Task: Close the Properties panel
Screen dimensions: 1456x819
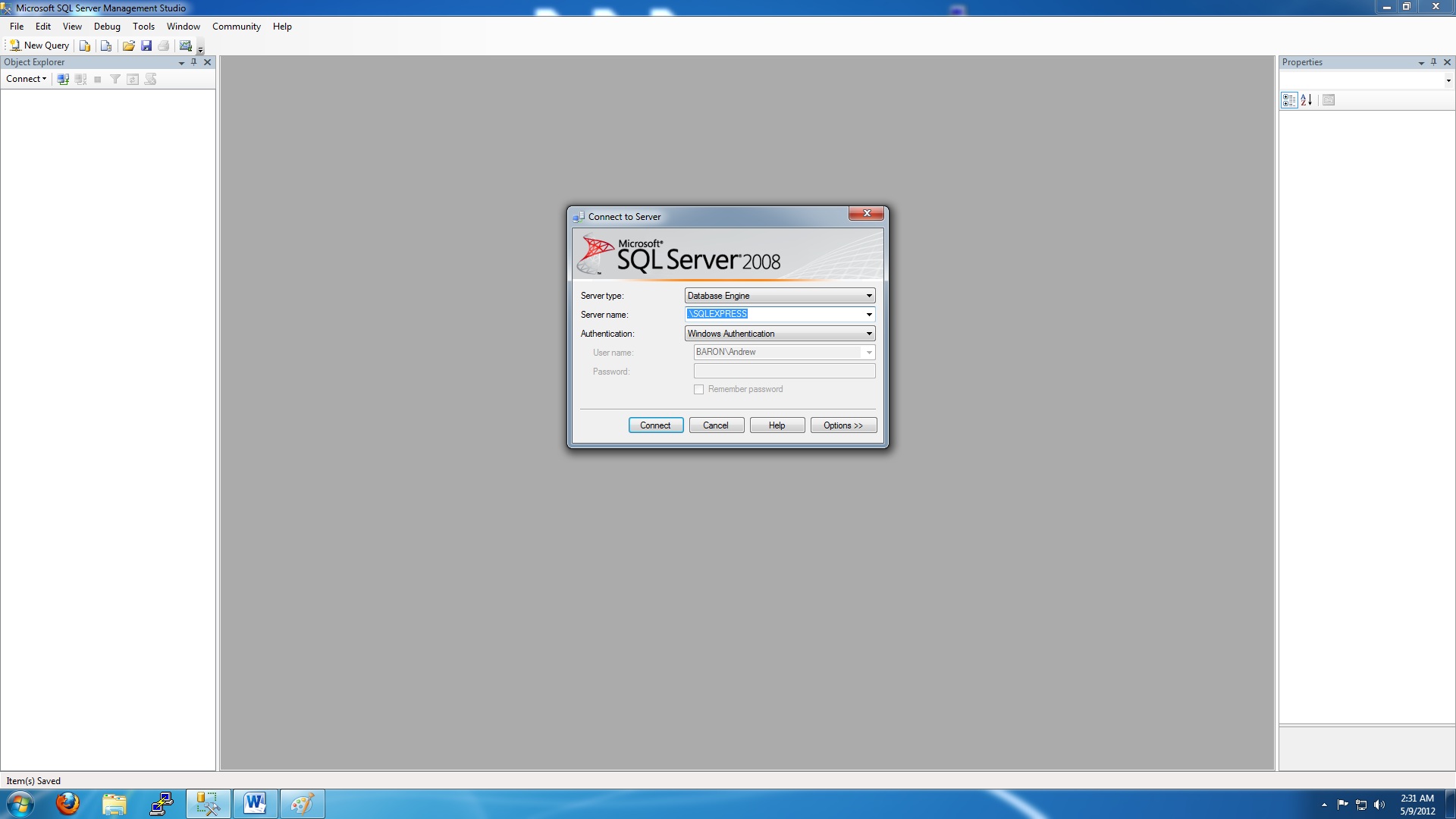Action: coord(1447,62)
